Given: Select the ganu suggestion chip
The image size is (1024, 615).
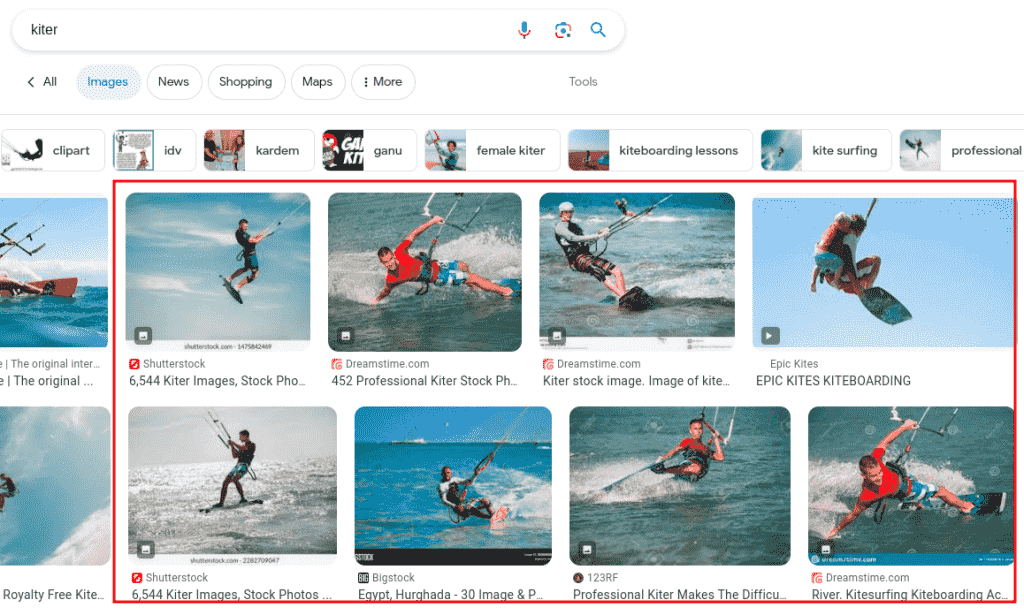Looking at the screenshot, I should coord(369,150).
